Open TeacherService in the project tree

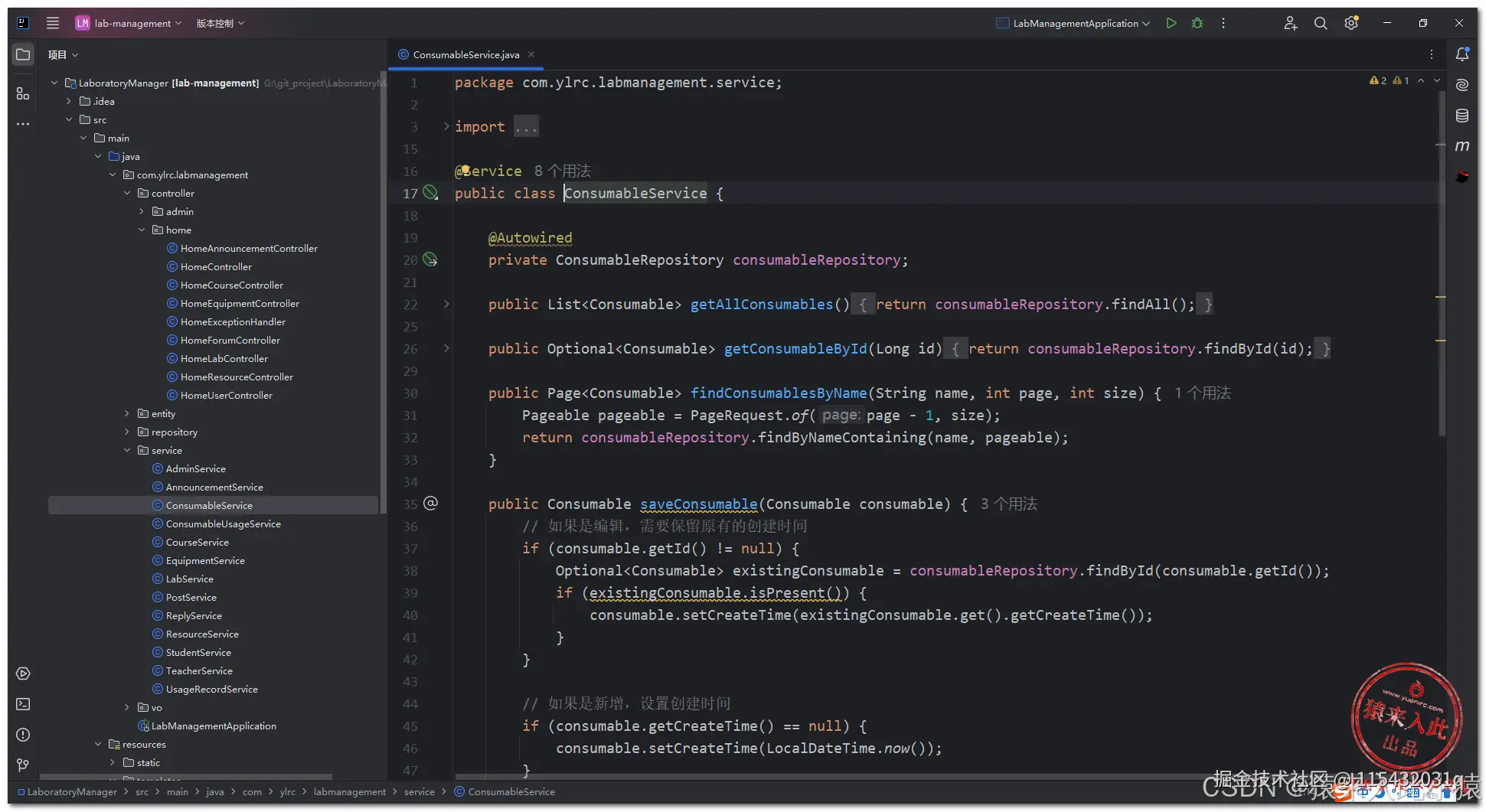199,670
